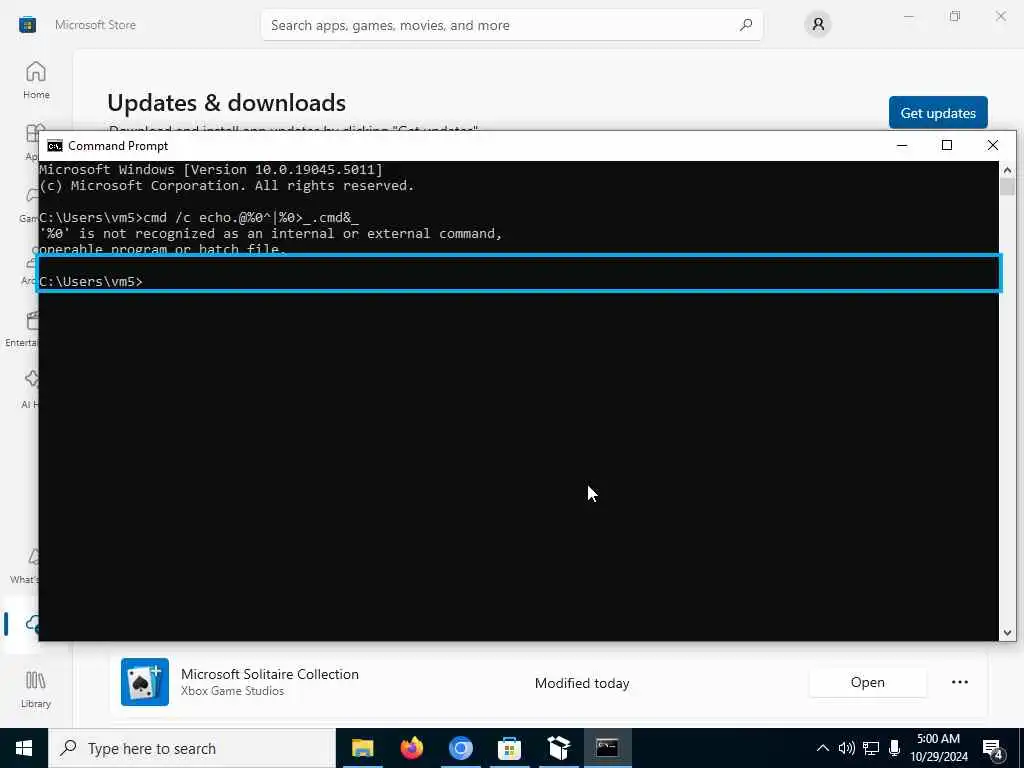Screen dimensions: 1024x768
Task: Open more options for Microsoft Solitaire Collection
Action: coord(959,682)
